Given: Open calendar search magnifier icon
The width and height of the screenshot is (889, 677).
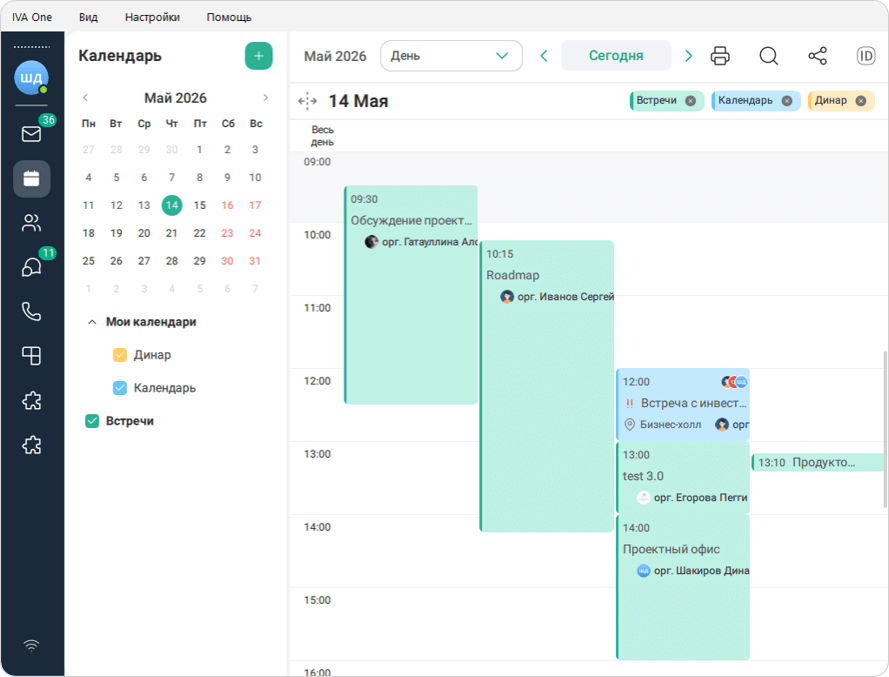Looking at the screenshot, I should (x=768, y=56).
